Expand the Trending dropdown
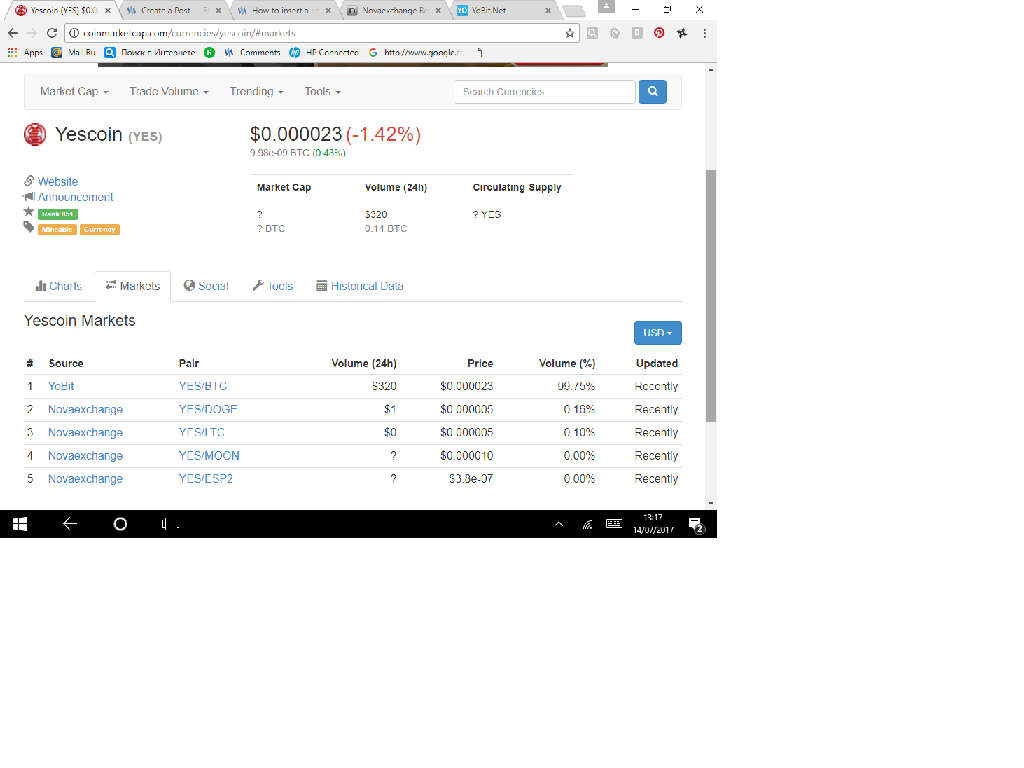The height and width of the screenshot is (768, 1024). 257,91
